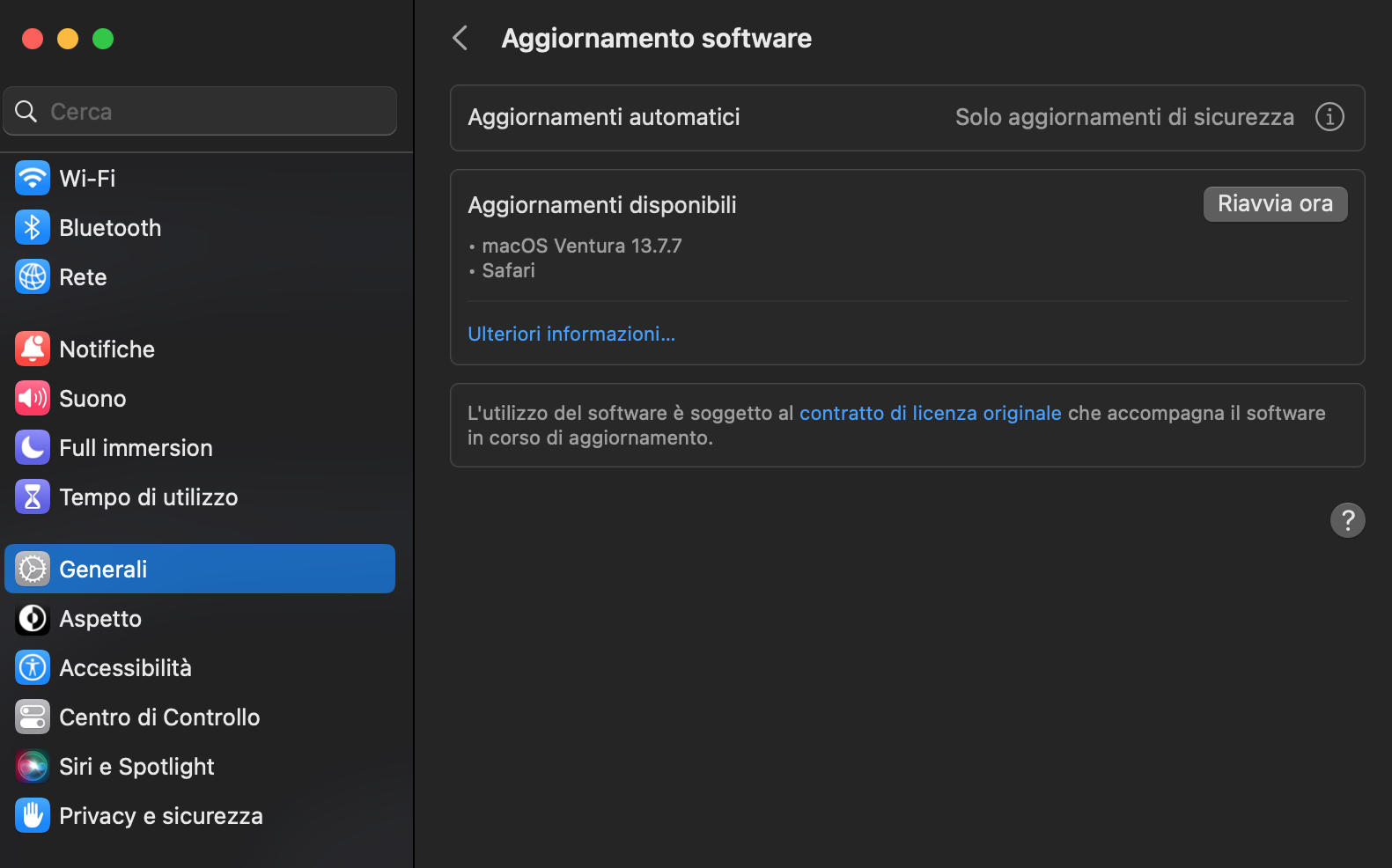Select Bluetooth label in the sidebar
Screen dimensions: 1392x868
[110, 227]
